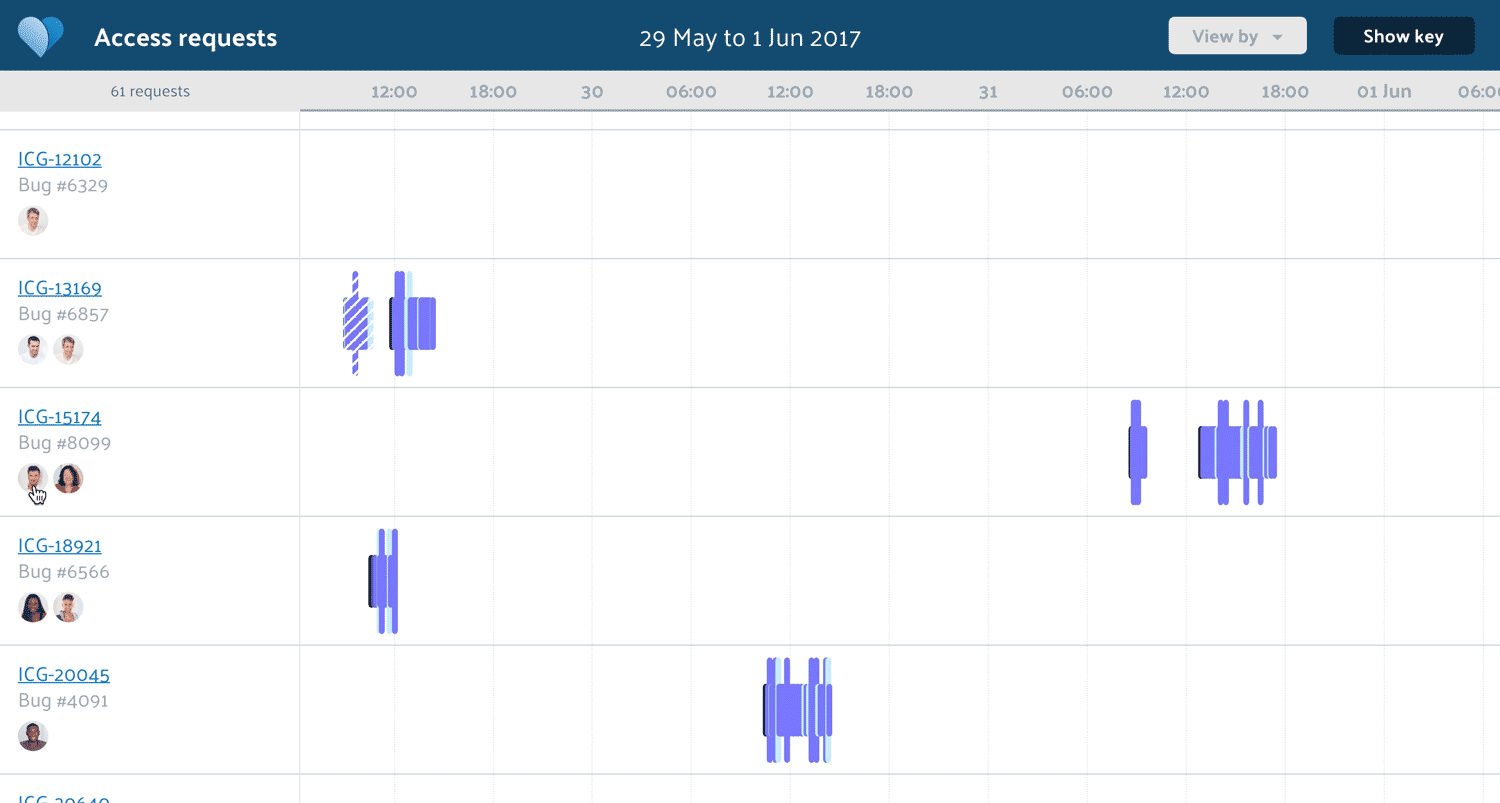Open the ICG-18921 request link
This screenshot has width=1500, height=803.
(59, 545)
